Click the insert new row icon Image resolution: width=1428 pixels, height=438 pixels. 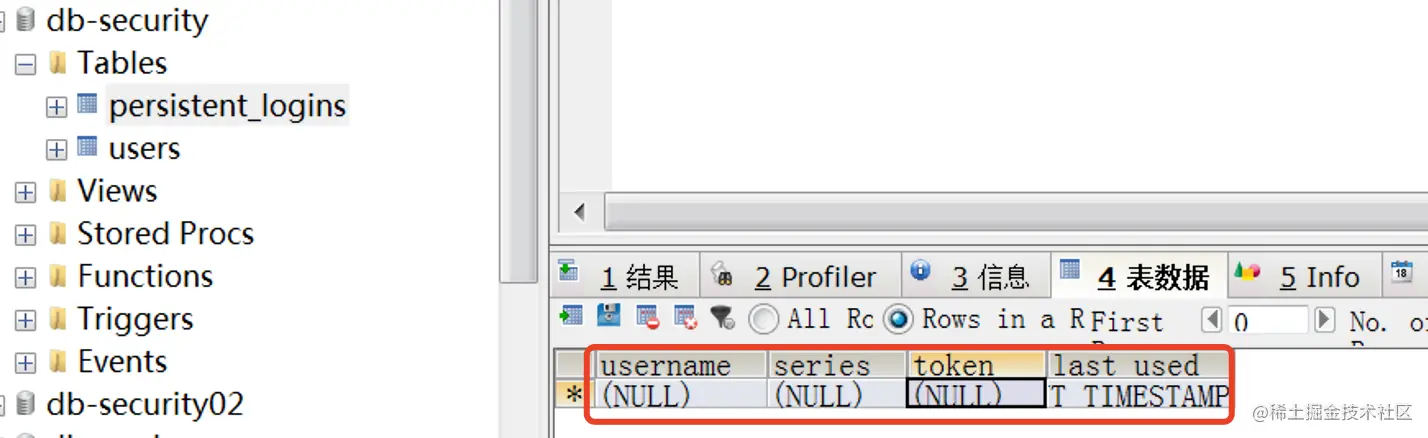pos(571,317)
